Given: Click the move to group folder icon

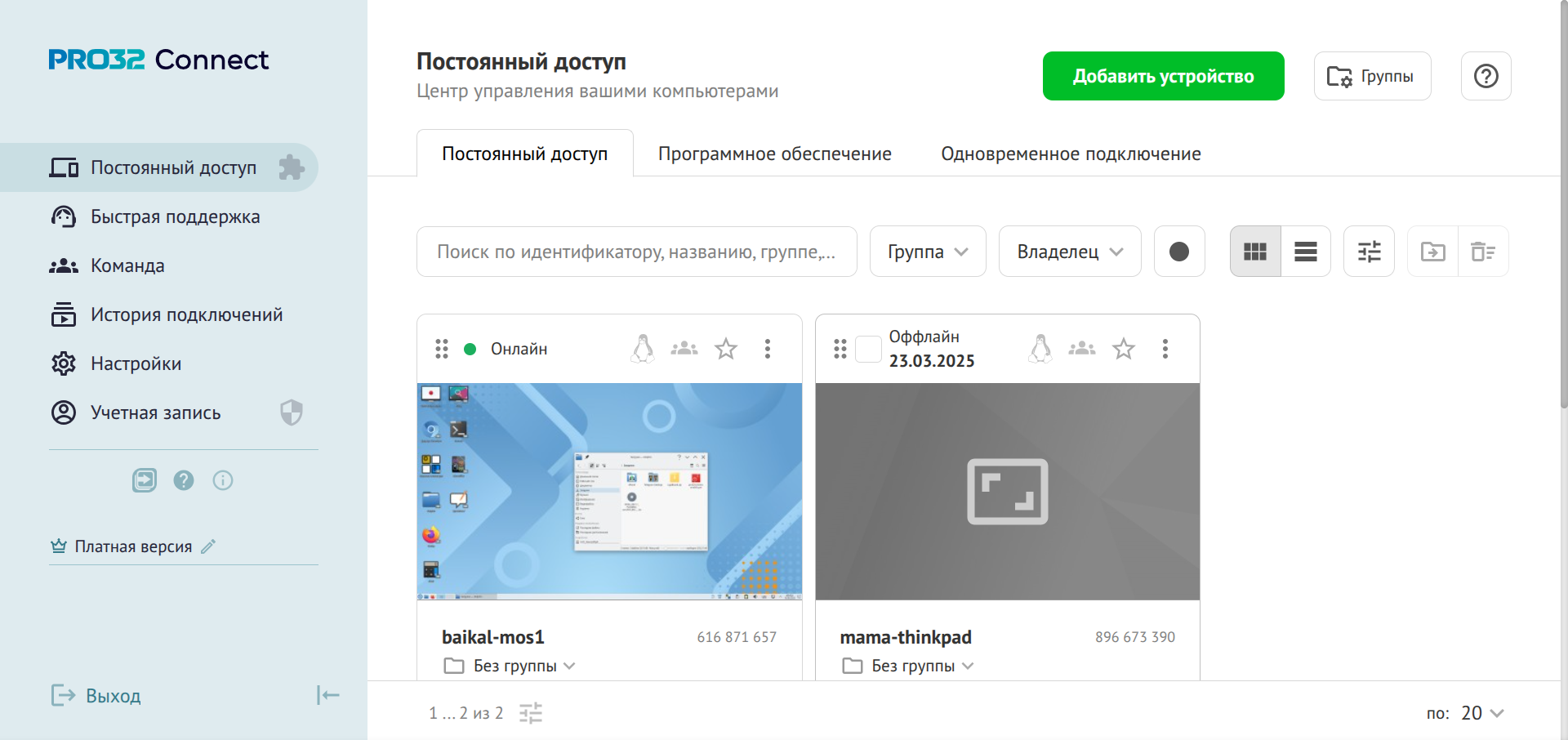Looking at the screenshot, I should click(x=1432, y=252).
